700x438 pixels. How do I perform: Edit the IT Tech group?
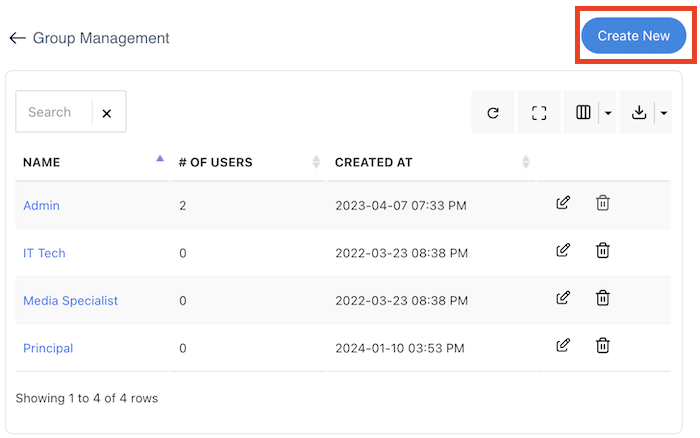click(x=563, y=250)
